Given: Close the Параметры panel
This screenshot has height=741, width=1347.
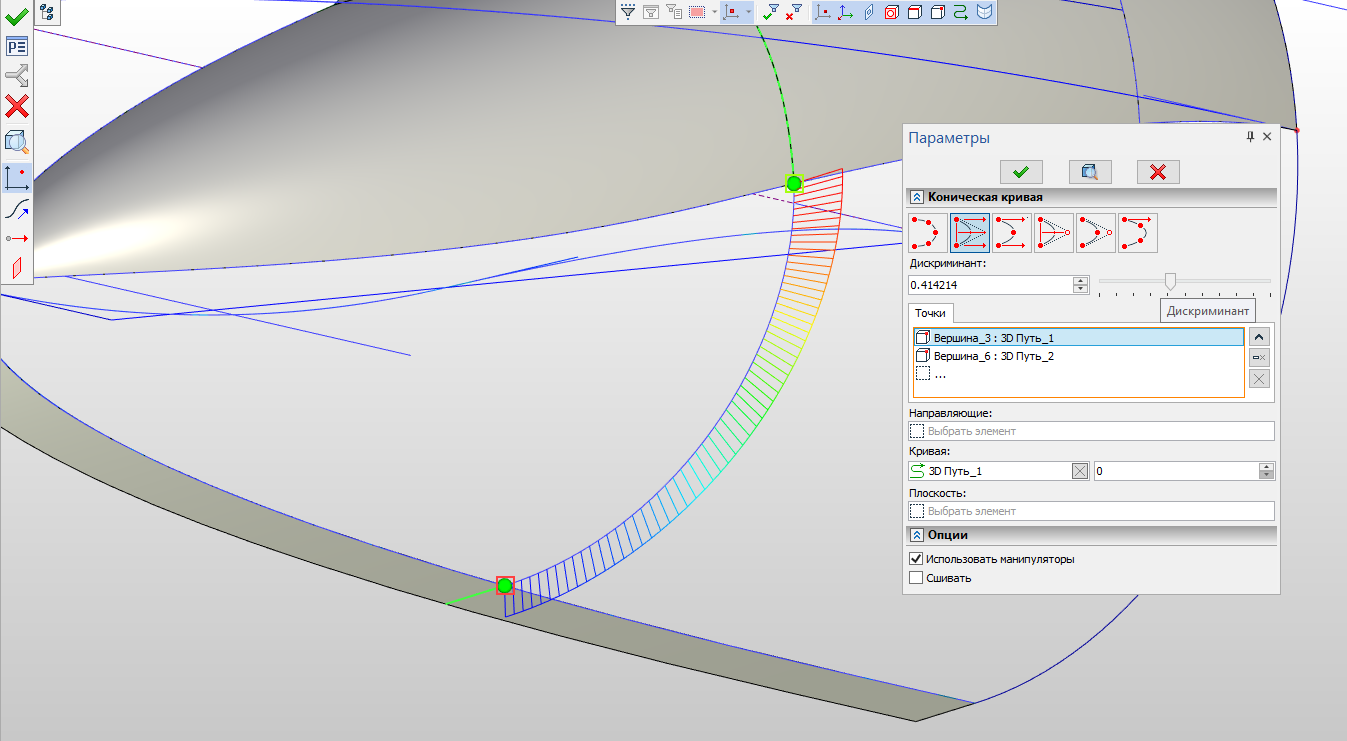Looking at the screenshot, I should coord(1267,137).
